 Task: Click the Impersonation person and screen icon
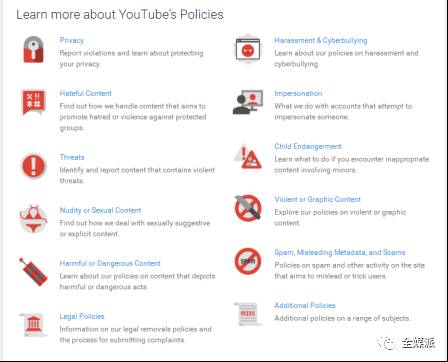(248, 102)
